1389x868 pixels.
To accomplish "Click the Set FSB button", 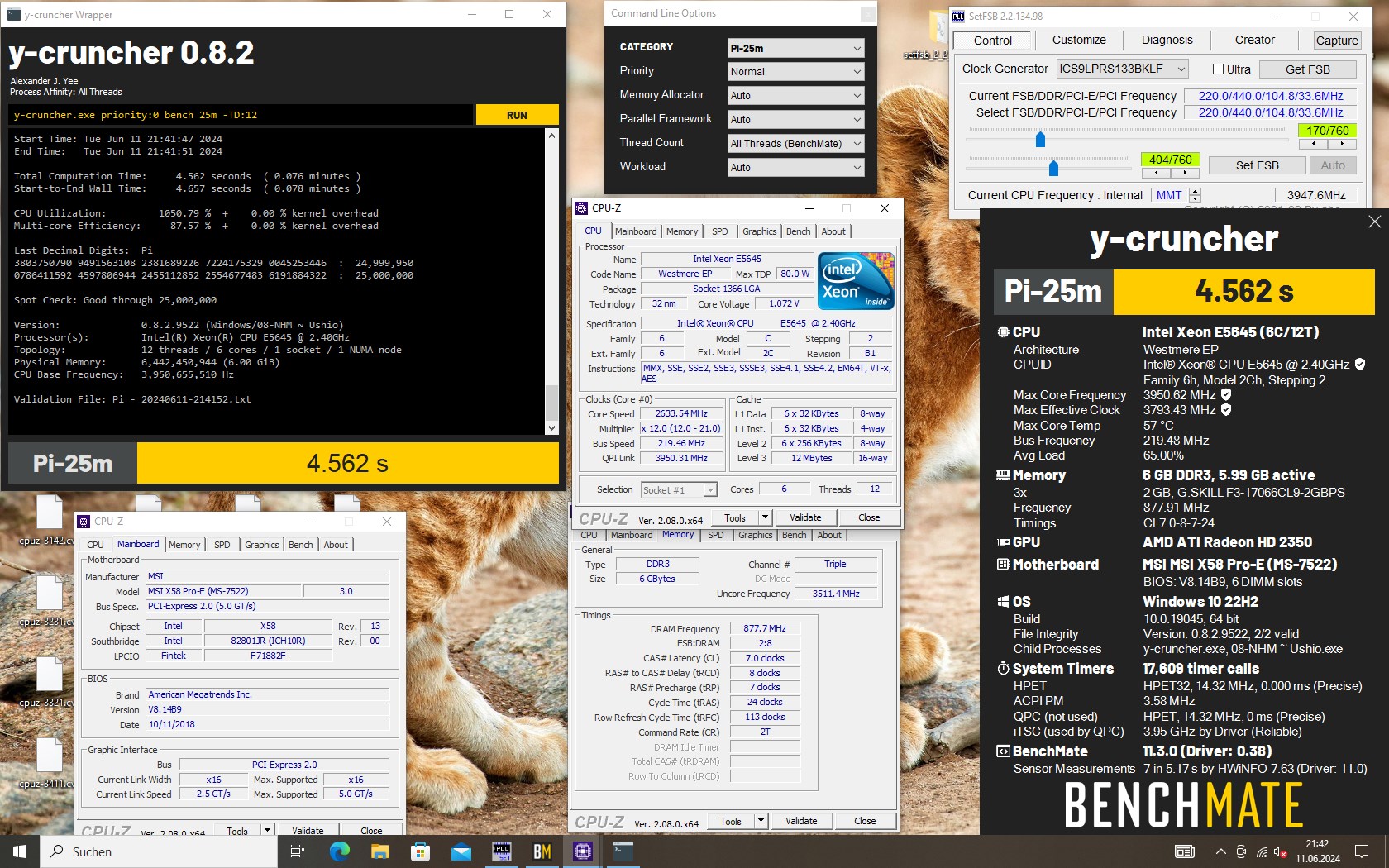I will point(1257,165).
